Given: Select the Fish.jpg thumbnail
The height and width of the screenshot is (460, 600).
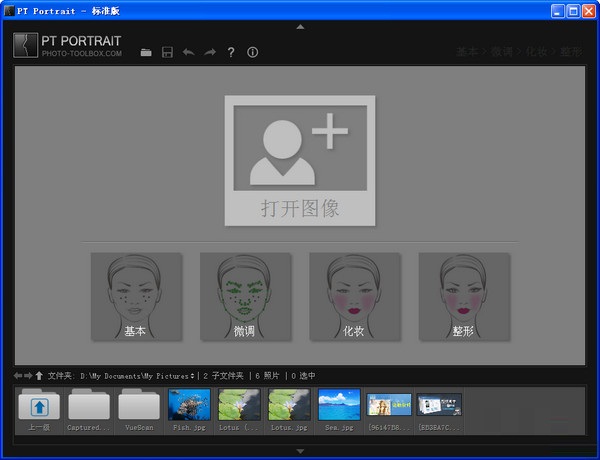Looking at the screenshot, I should click(189, 405).
